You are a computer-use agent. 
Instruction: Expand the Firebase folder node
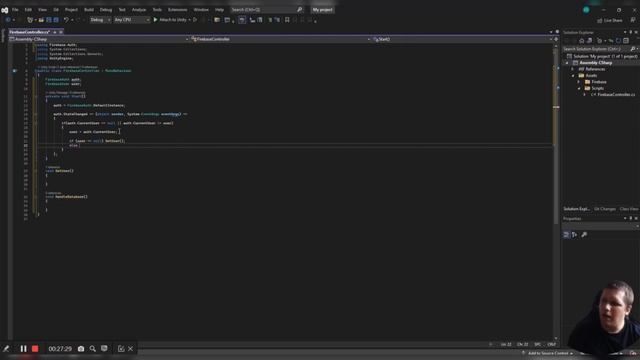[579, 82]
